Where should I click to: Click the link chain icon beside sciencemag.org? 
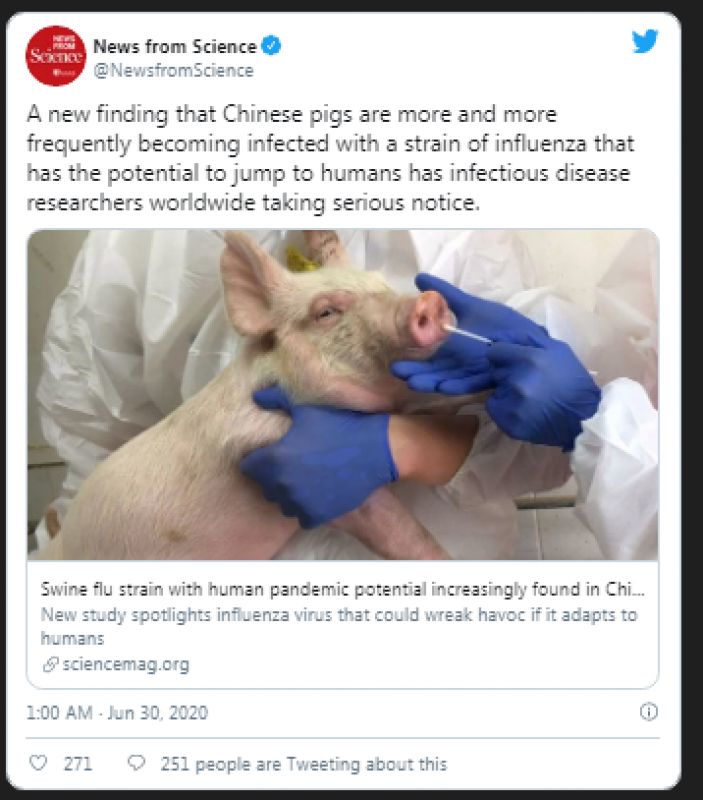[x=50, y=664]
